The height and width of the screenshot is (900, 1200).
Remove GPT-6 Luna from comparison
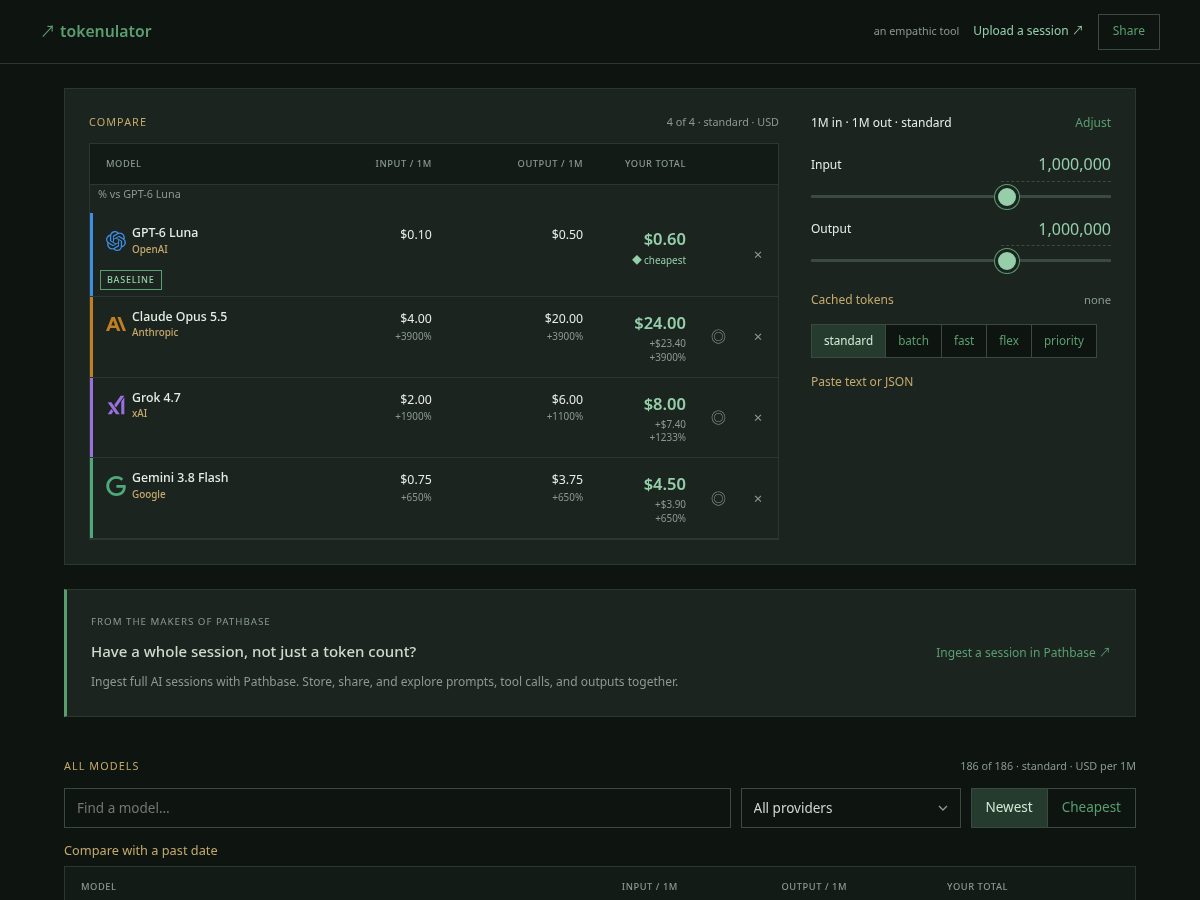(x=758, y=255)
